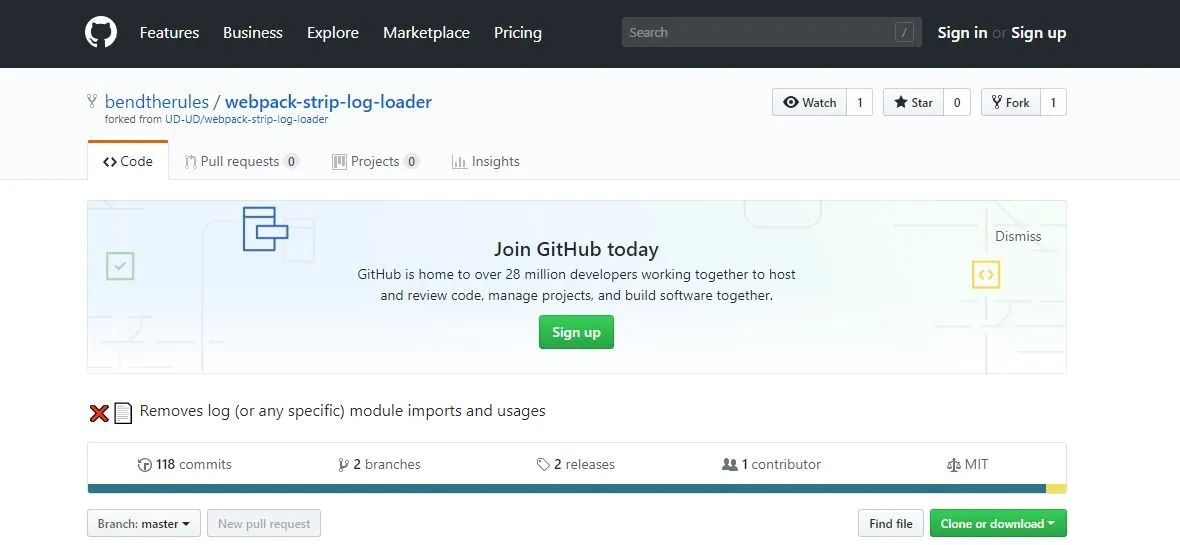The image size is (1180, 545).
Task: Click the New pull request button
Action: (264, 523)
